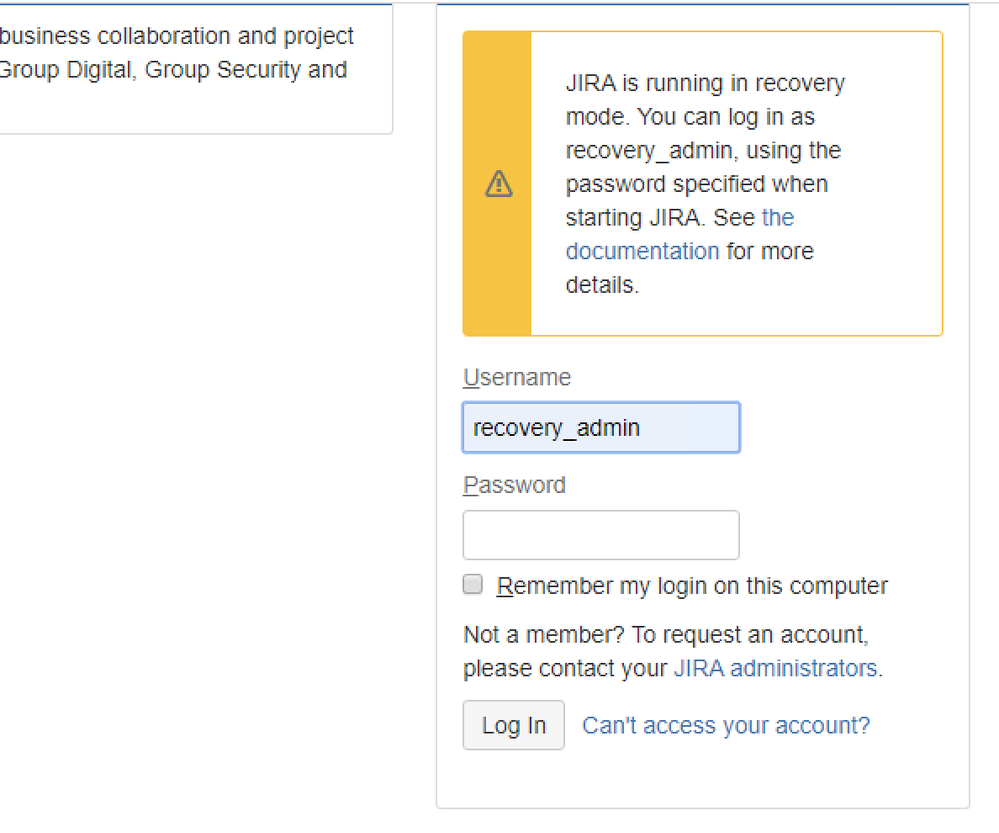This screenshot has width=999, height=833.
Task: Click the text 'business collaboration and project'
Action: click(176, 36)
